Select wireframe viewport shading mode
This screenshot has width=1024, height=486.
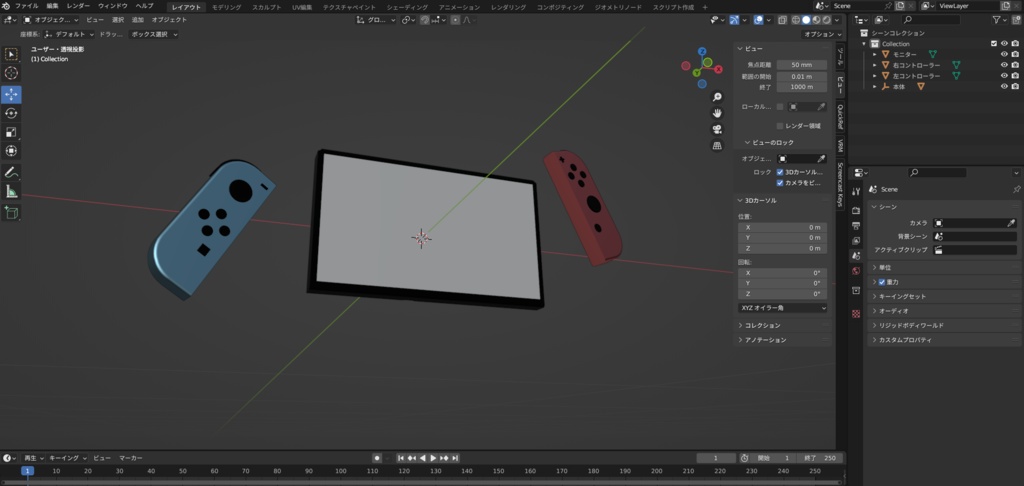[x=796, y=20]
